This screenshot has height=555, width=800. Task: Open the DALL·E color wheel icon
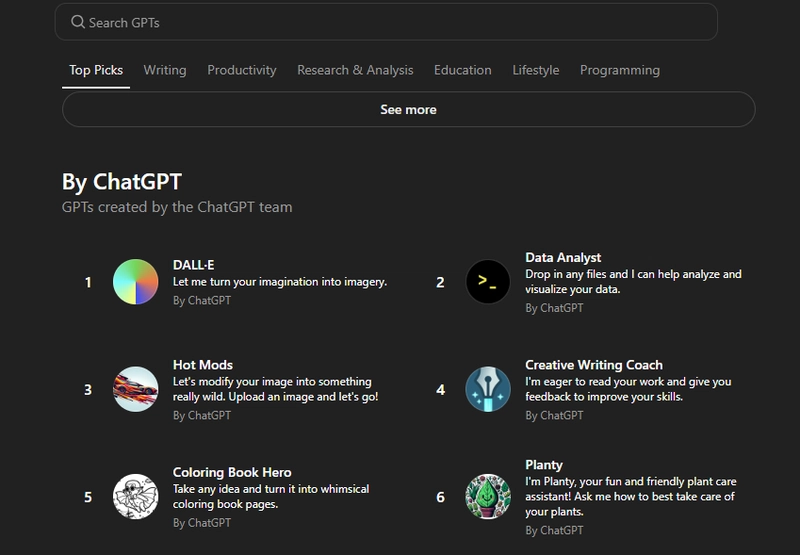(135, 282)
